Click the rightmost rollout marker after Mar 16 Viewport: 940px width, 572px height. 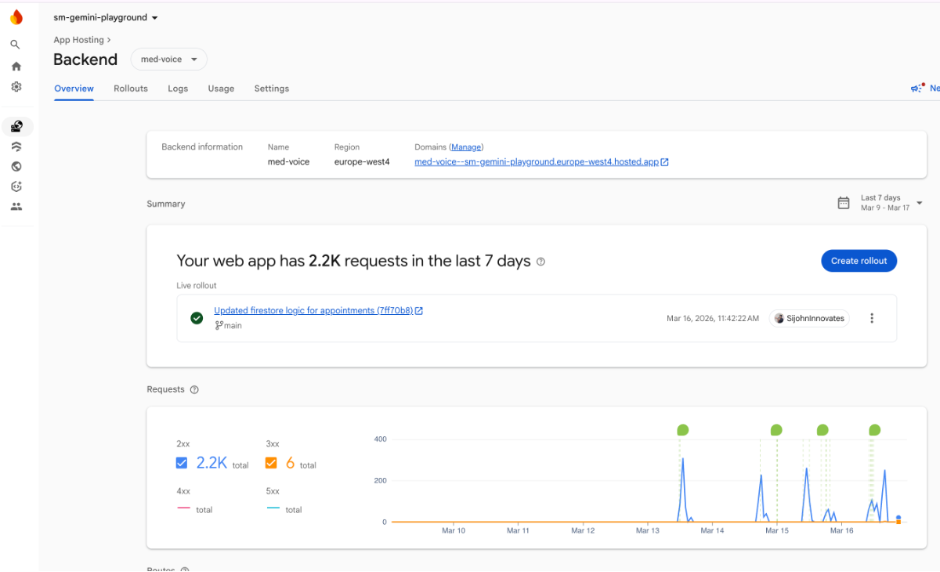click(x=875, y=430)
